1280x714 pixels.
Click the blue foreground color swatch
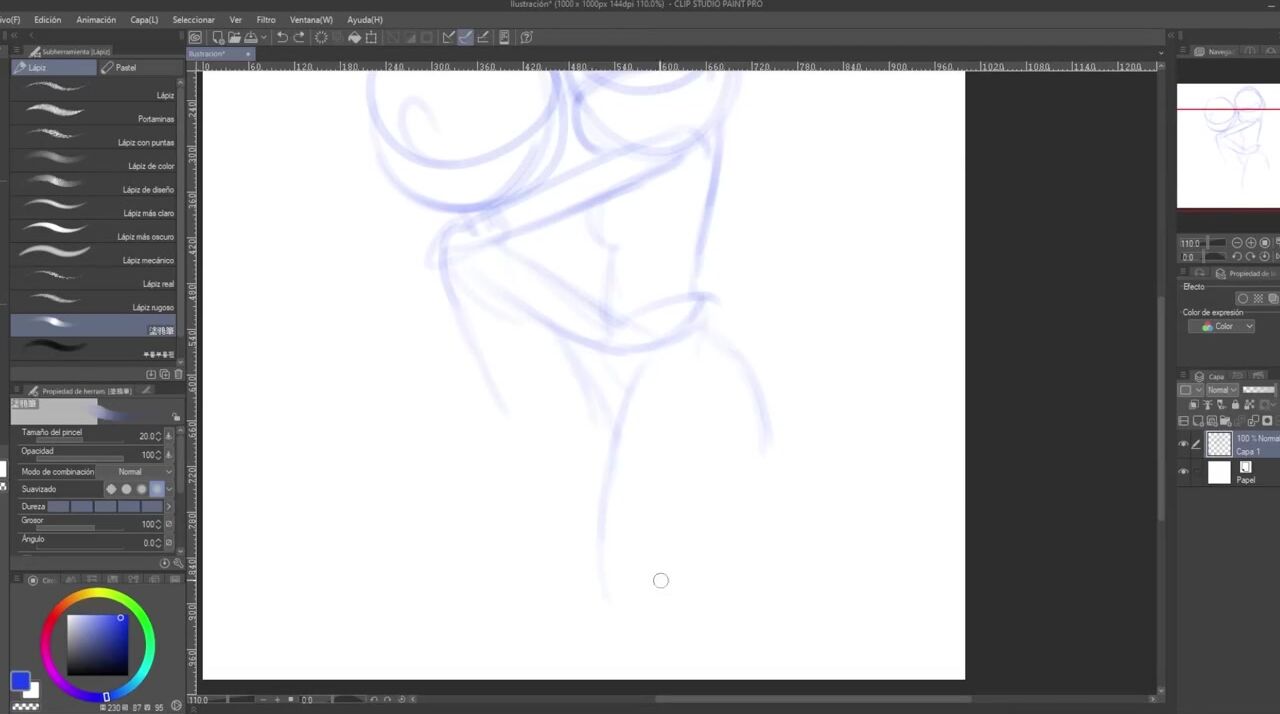[20, 681]
